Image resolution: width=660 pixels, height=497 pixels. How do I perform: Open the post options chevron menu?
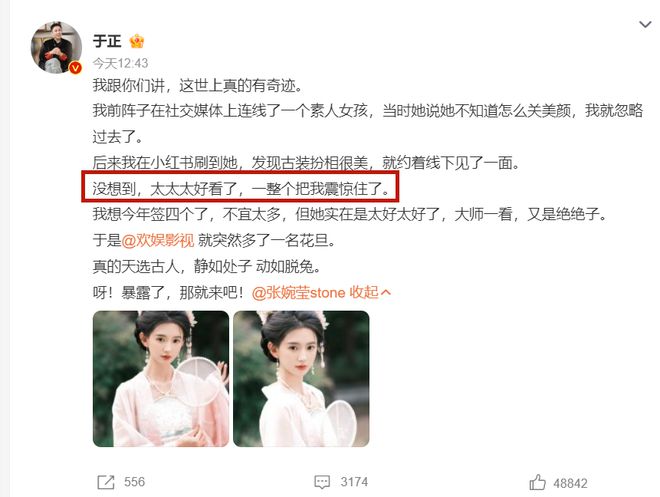point(645,25)
